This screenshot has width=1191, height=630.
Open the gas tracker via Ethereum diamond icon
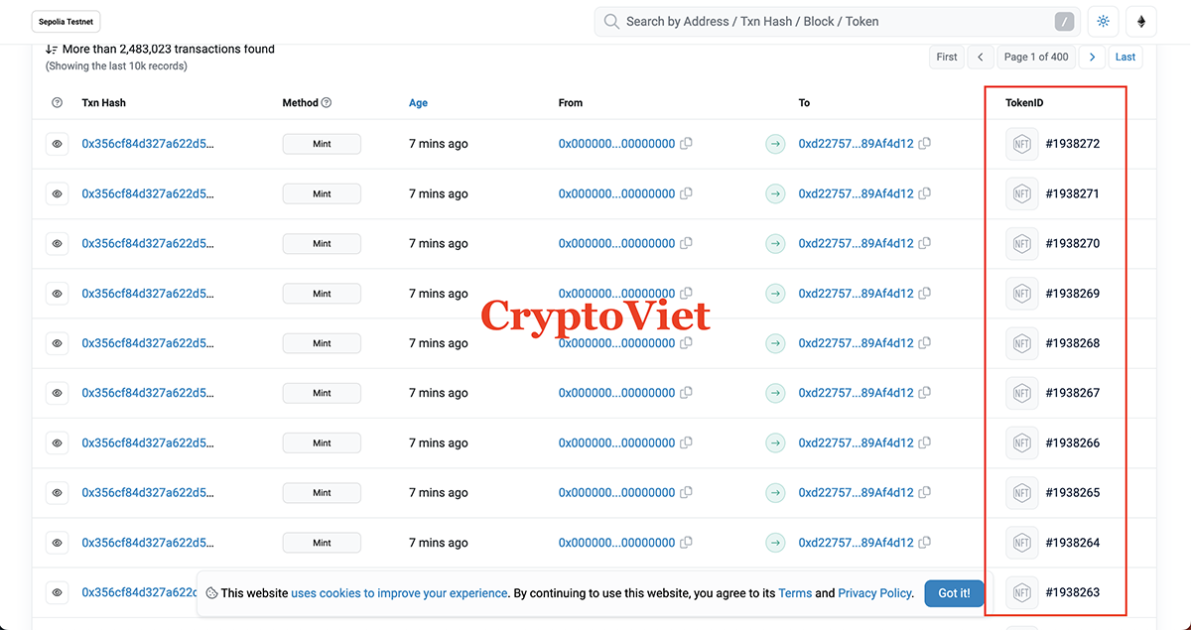pyautogui.click(x=1141, y=21)
